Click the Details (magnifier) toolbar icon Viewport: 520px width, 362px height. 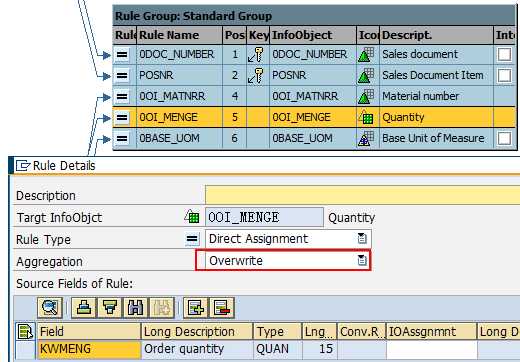pyautogui.click(x=50, y=307)
